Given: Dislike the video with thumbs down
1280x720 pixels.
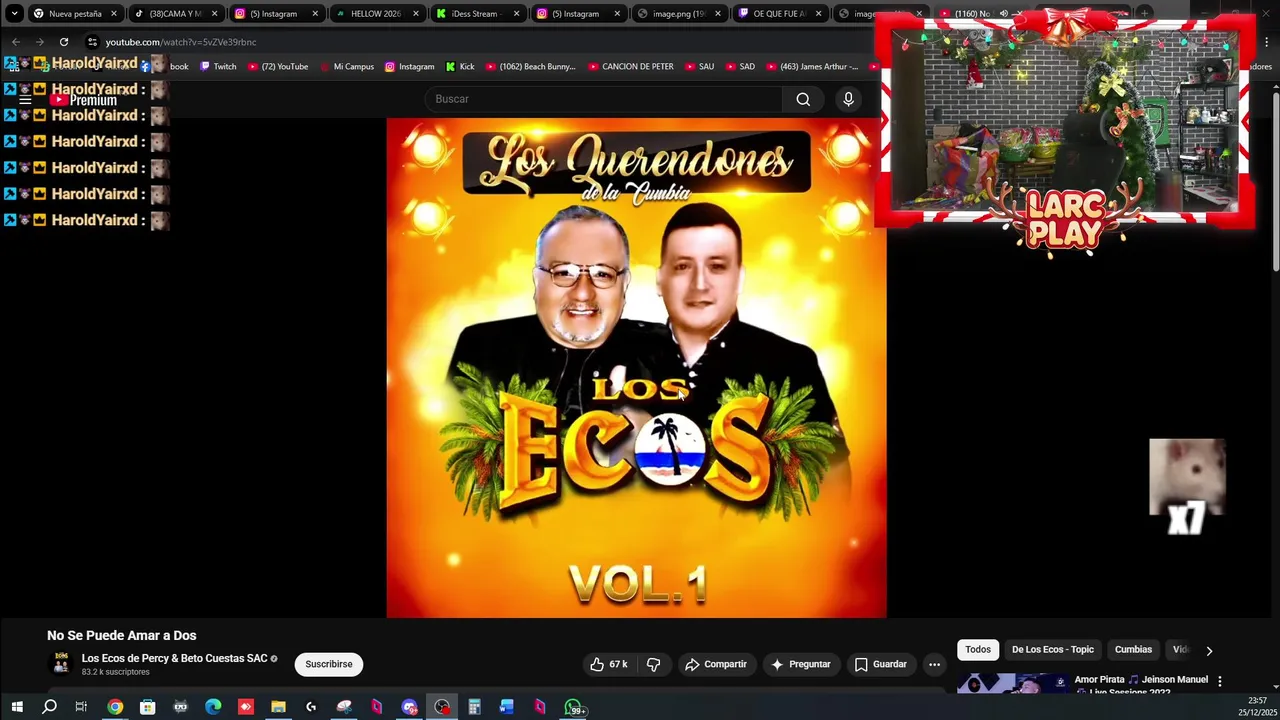Looking at the screenshot, I should click(654, 664).
